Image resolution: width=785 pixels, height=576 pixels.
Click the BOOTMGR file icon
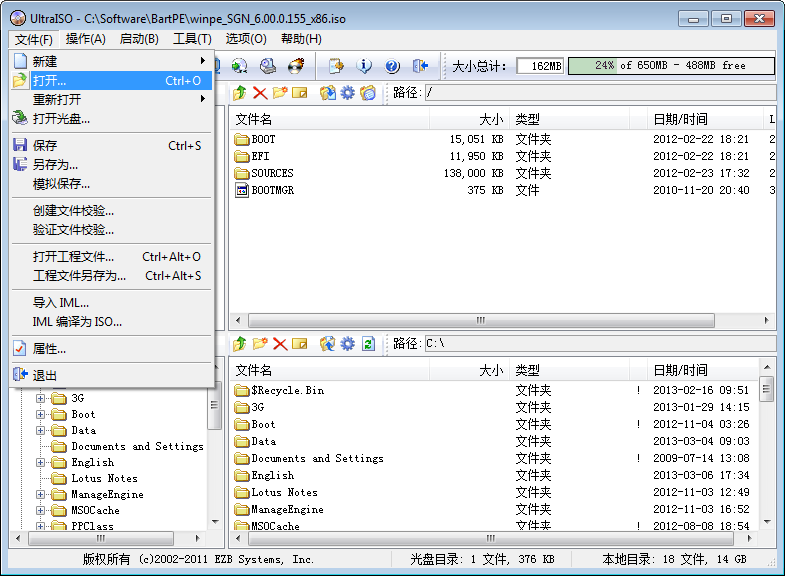241,190
